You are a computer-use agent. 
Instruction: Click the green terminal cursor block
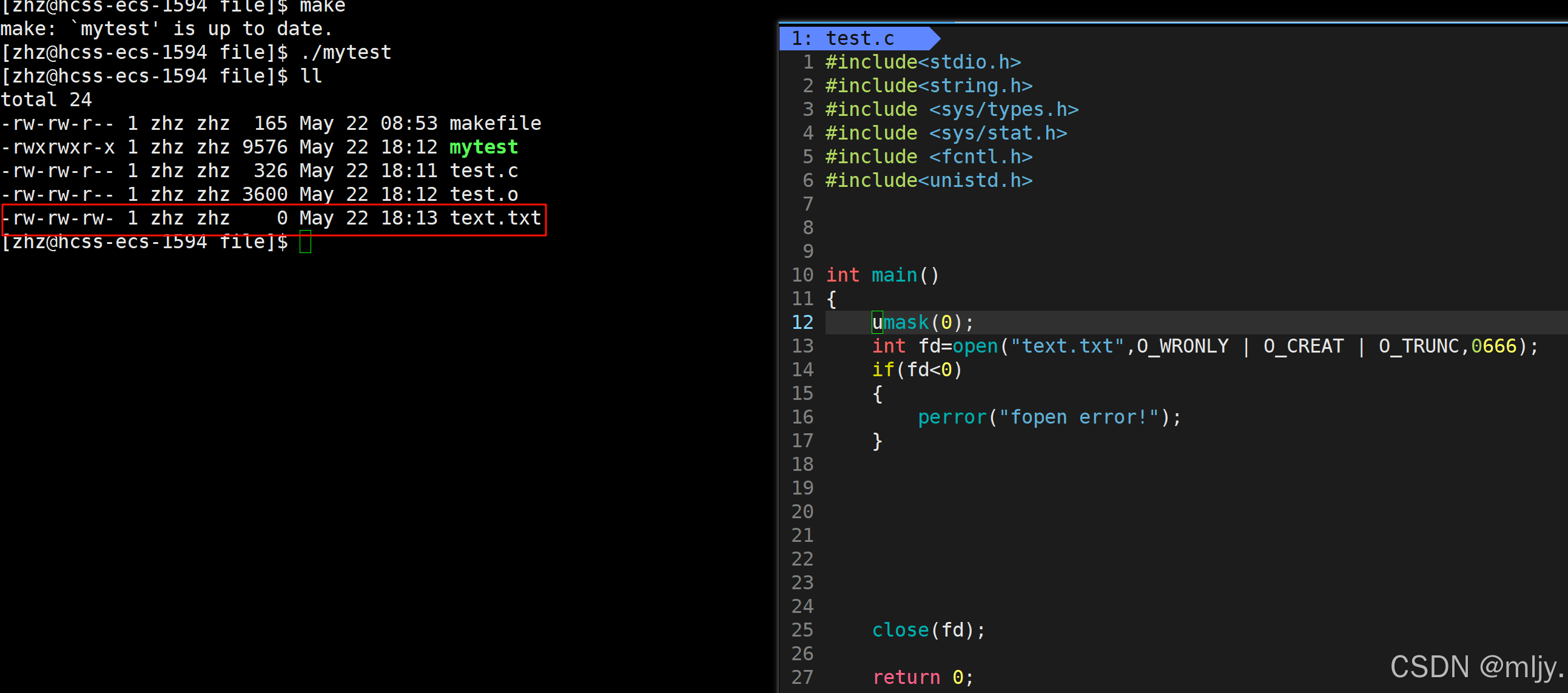coord(305,242)
